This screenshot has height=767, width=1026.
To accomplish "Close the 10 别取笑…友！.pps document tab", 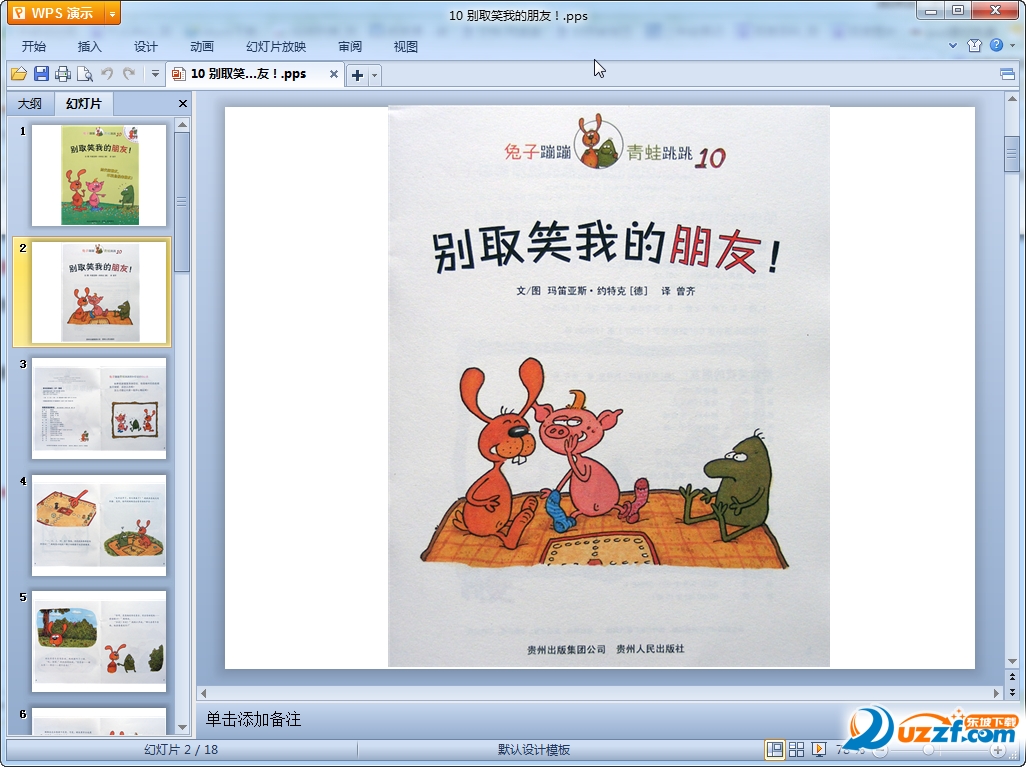I will pyautogui.click(x=334, y=74).
